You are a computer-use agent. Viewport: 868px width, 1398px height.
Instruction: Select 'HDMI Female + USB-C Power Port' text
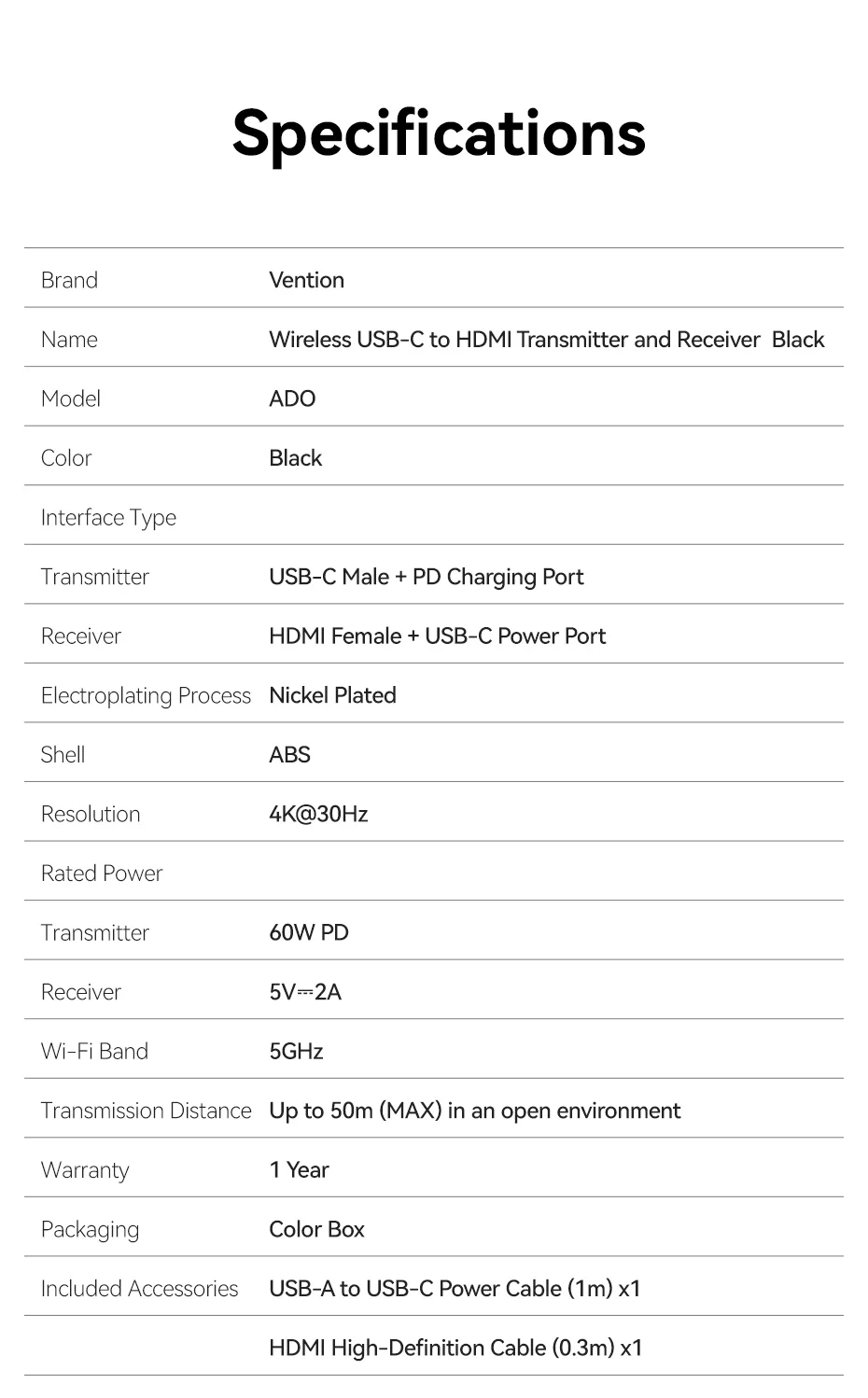[x=437, y=636]
